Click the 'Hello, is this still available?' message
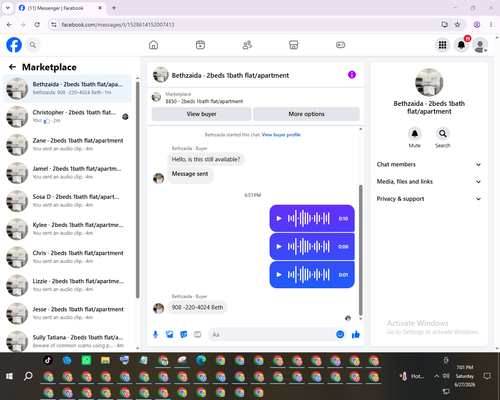This screenshot has height=400, width=500. pyautogui.click(x=206, y=159)
